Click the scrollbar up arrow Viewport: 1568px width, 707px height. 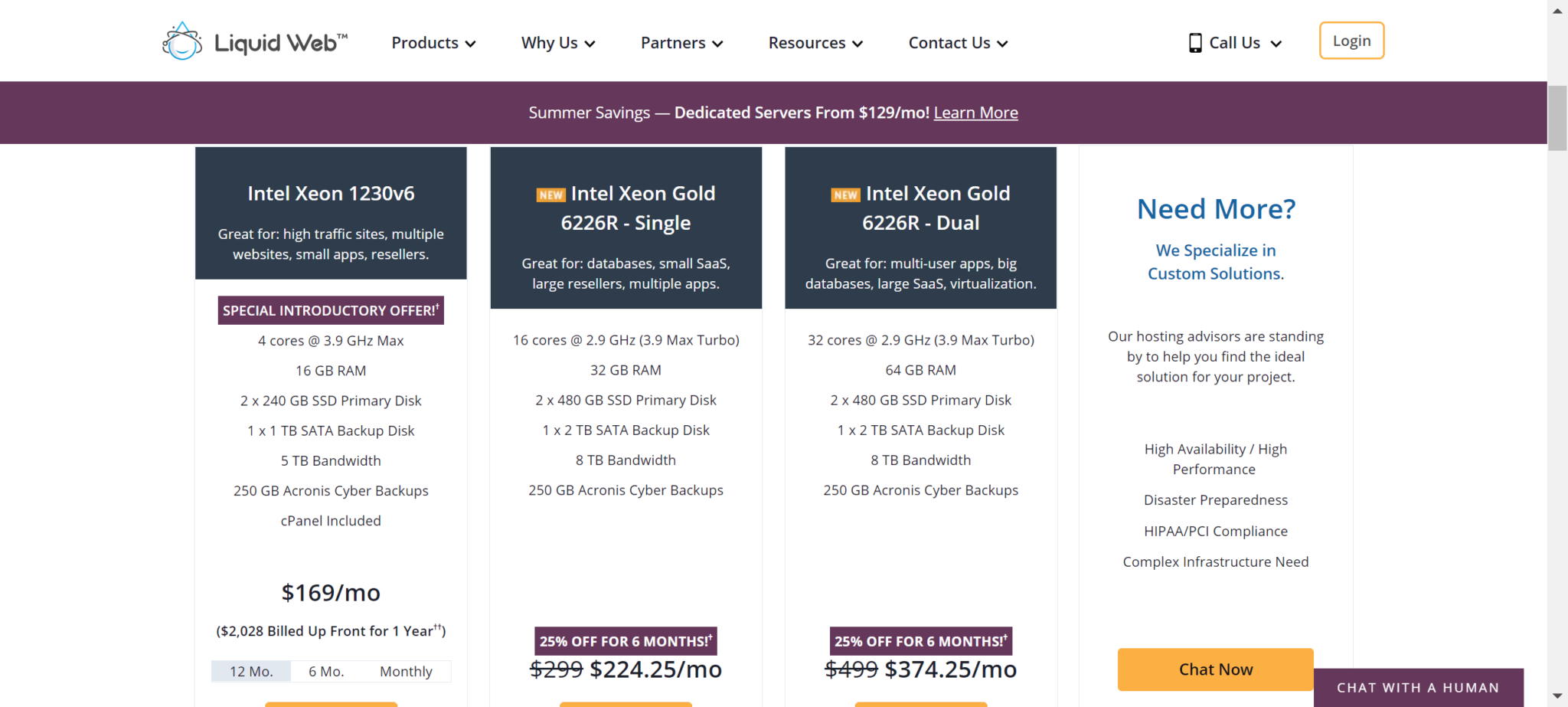click(1557, 11)
